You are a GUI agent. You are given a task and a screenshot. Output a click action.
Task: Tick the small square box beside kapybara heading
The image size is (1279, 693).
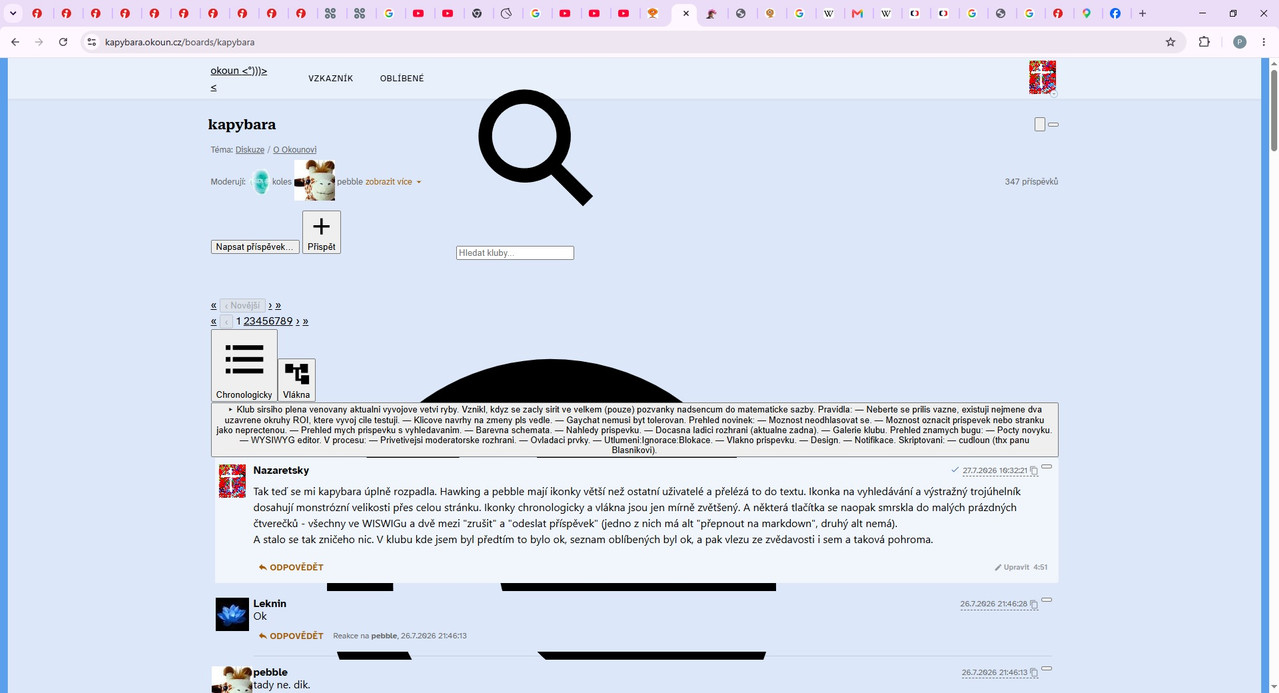point(1040,124)
